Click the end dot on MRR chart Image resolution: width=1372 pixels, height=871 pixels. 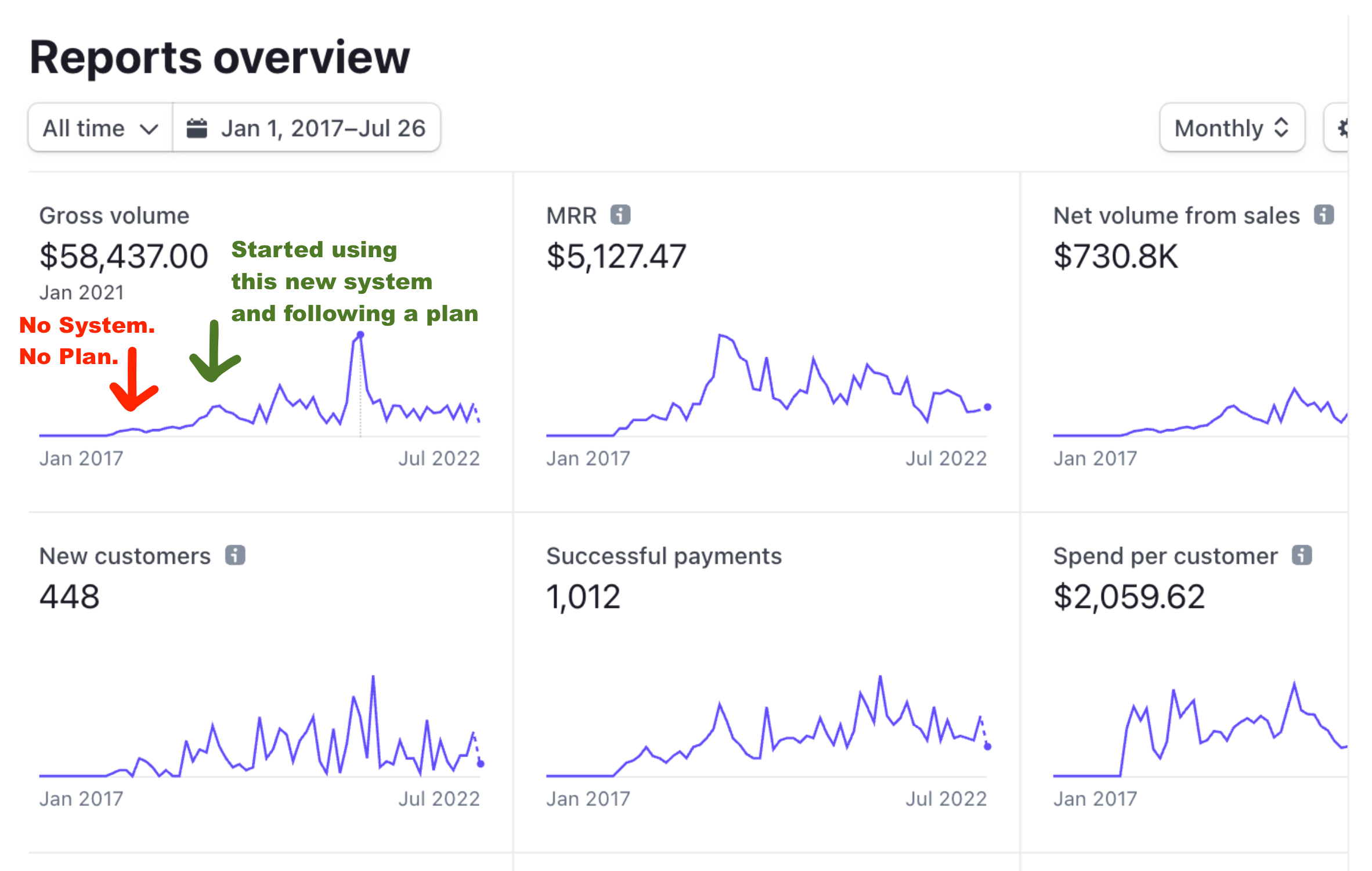click(987, 407)
